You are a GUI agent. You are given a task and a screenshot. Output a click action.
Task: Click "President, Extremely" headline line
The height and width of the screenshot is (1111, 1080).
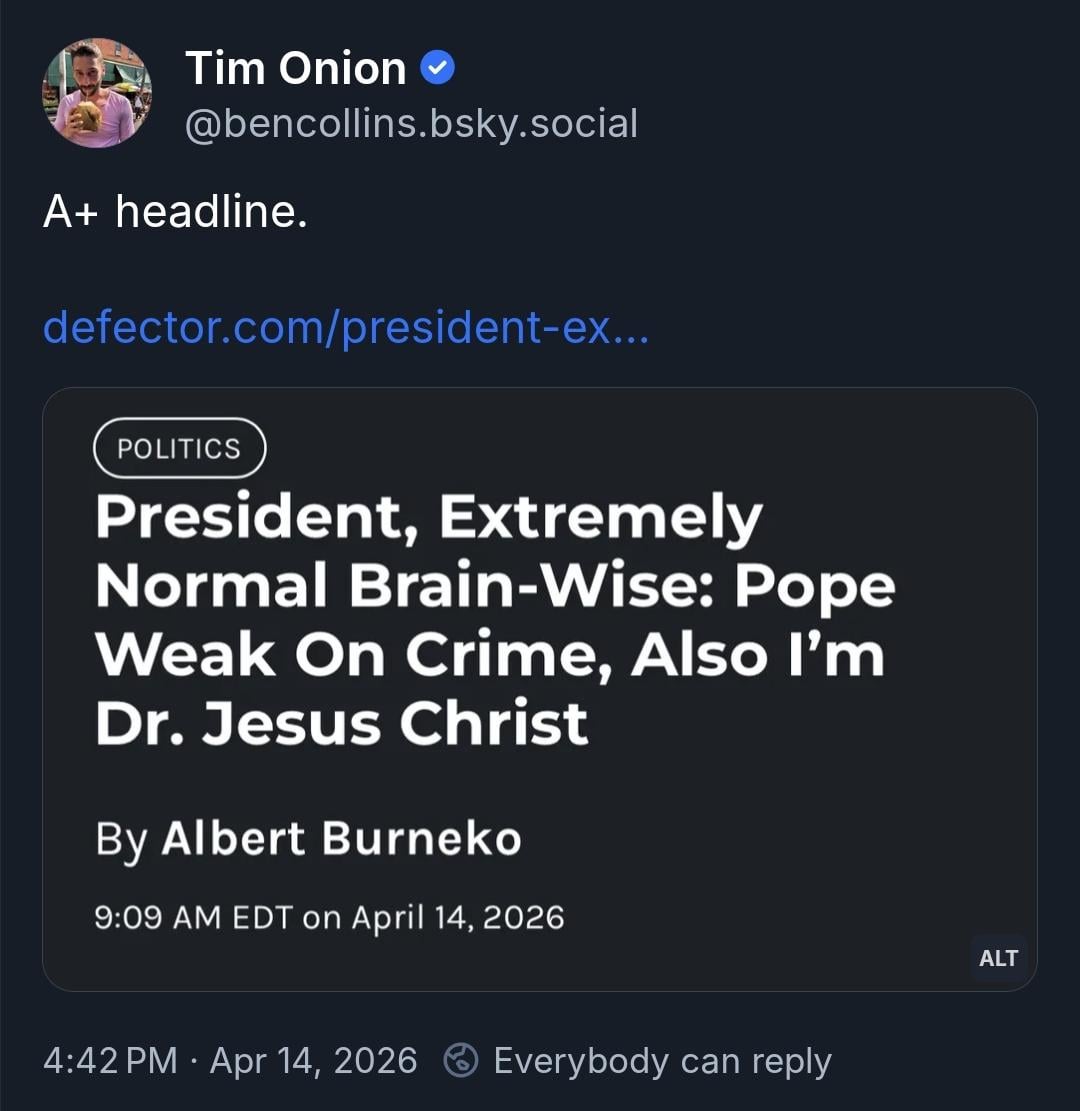pyautogui.click(x=429, y=518)
